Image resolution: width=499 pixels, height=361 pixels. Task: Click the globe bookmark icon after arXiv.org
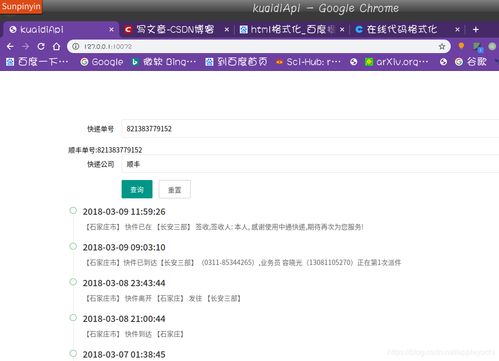coord(443,62)
